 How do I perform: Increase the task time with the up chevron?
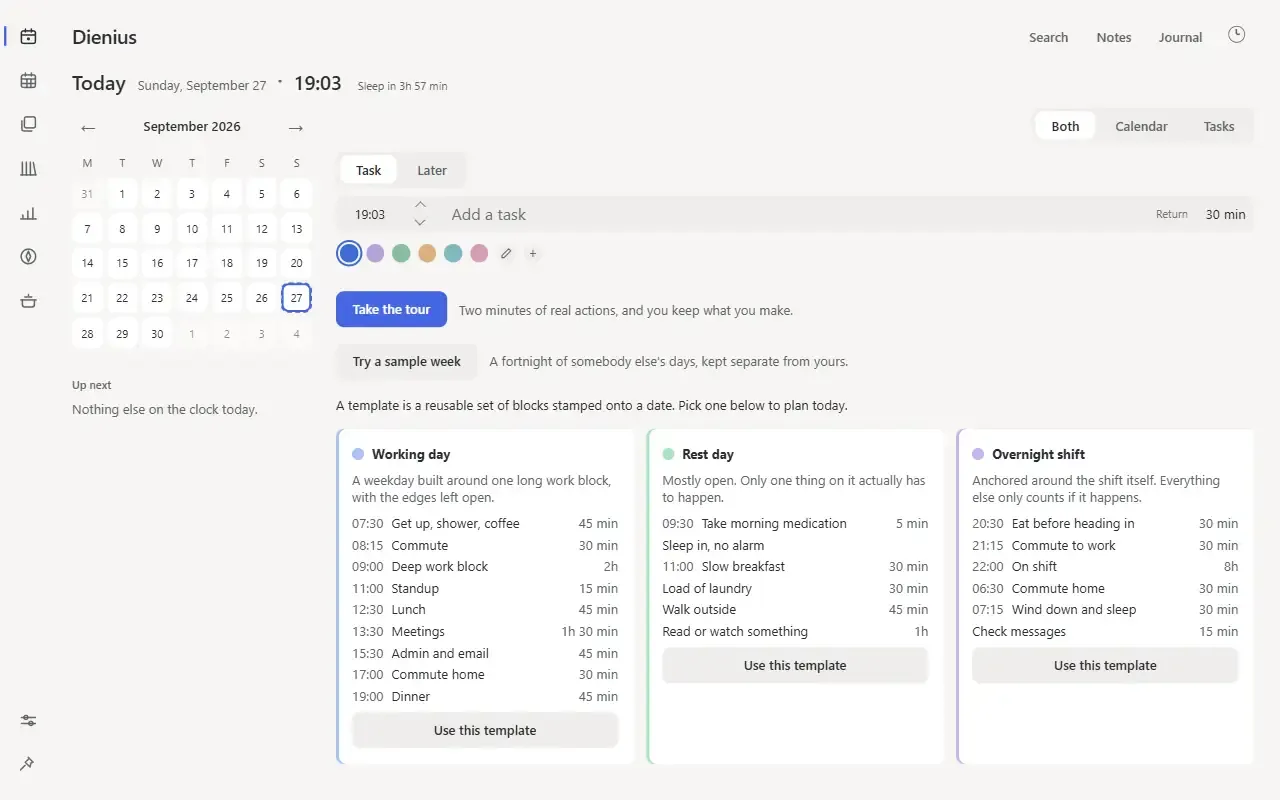(420, 205)
